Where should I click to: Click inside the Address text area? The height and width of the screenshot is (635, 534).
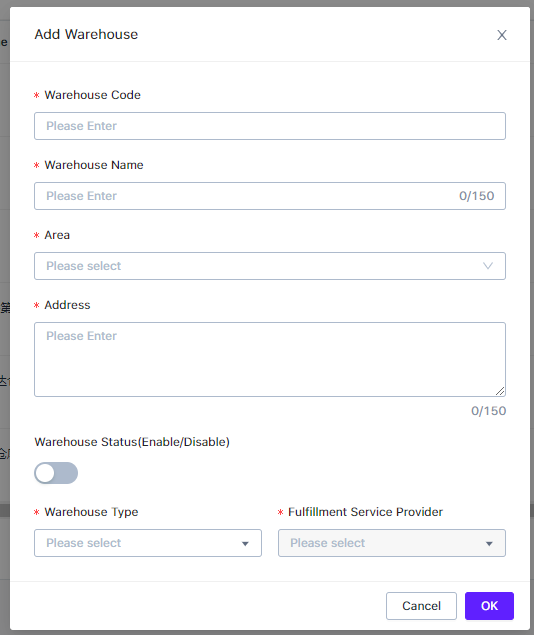(270, 360)
